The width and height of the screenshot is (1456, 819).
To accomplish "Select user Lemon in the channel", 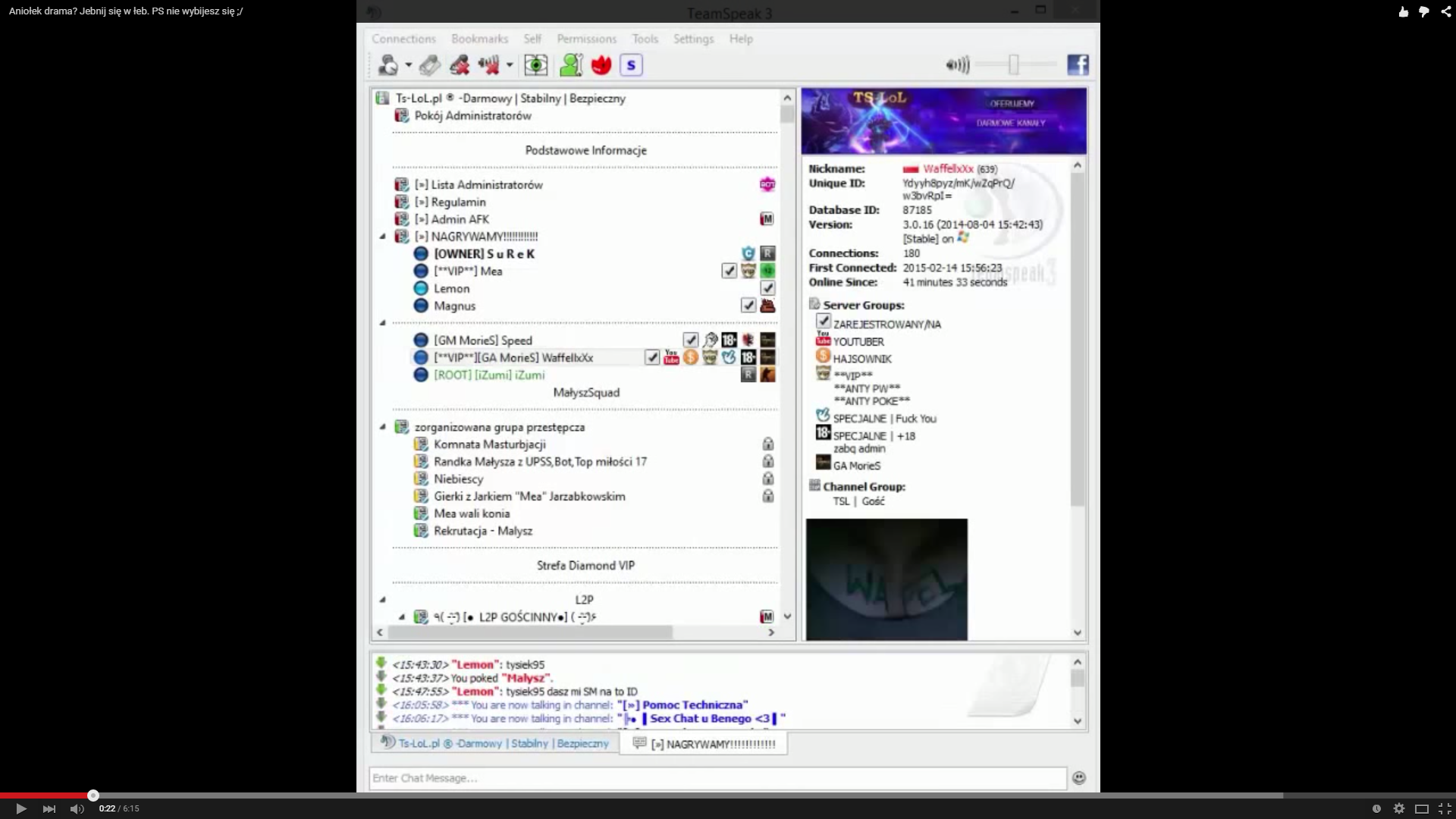I will coord(451,289).
